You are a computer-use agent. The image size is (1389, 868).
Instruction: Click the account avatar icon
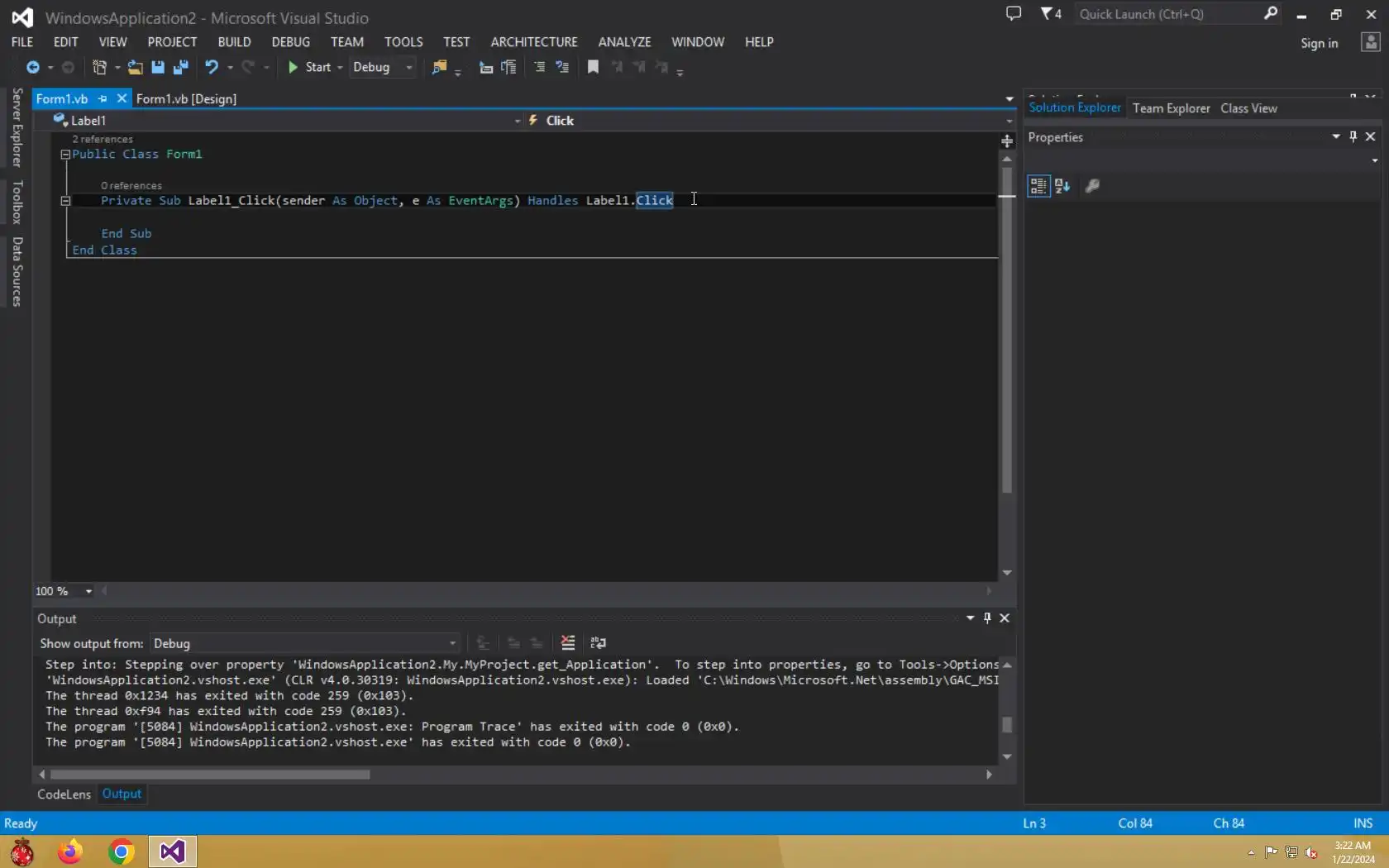tap(1371, 42)
